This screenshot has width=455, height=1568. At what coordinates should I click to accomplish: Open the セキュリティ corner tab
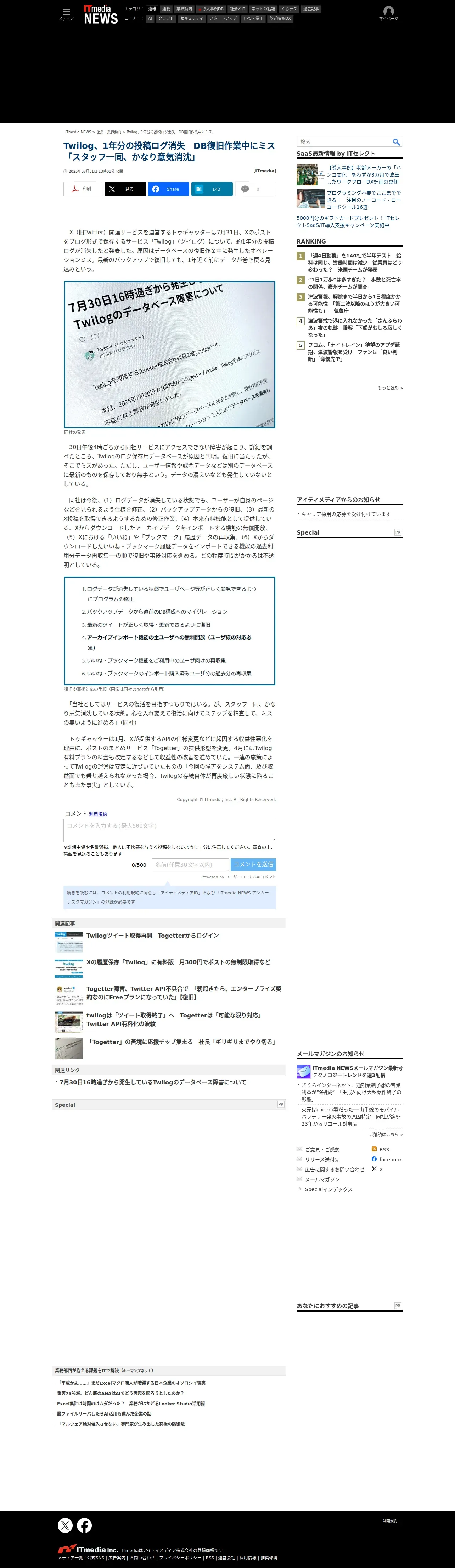[x=192, y=19]
